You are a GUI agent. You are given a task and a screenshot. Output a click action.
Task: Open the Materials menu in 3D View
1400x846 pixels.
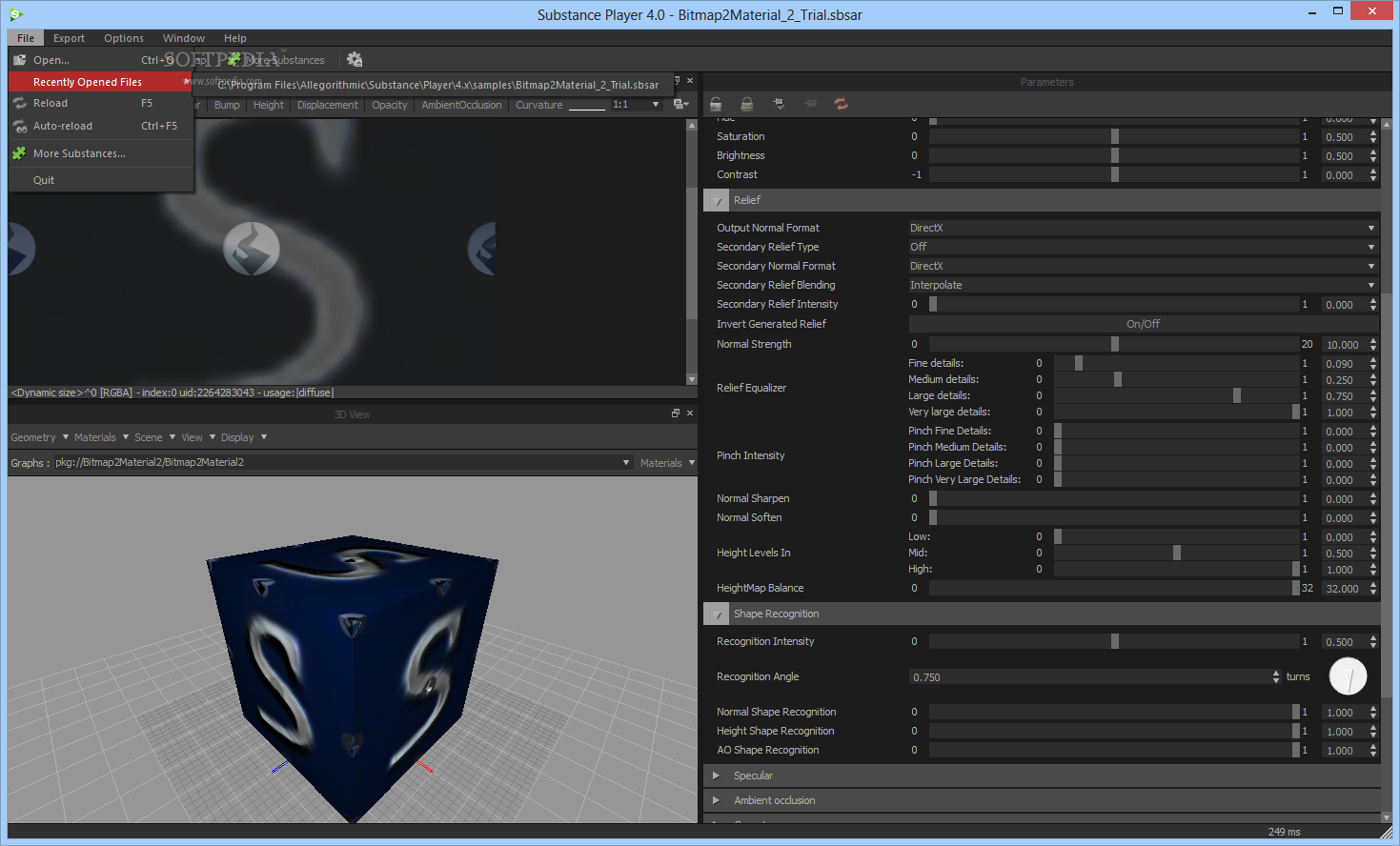tap(100, 437)
